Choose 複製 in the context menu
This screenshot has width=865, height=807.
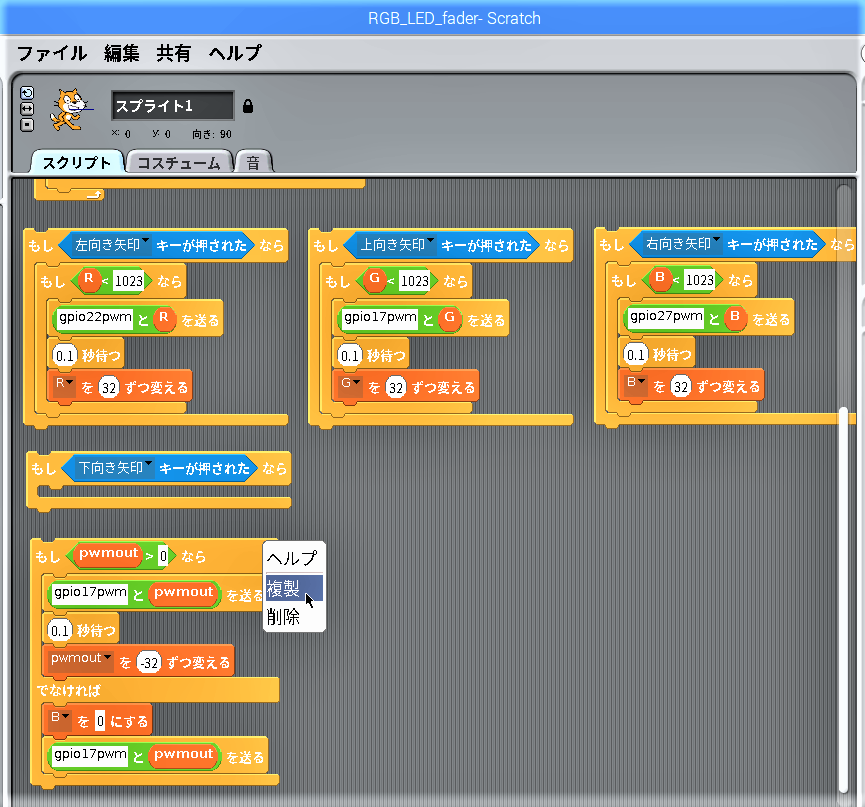[293, 588]
